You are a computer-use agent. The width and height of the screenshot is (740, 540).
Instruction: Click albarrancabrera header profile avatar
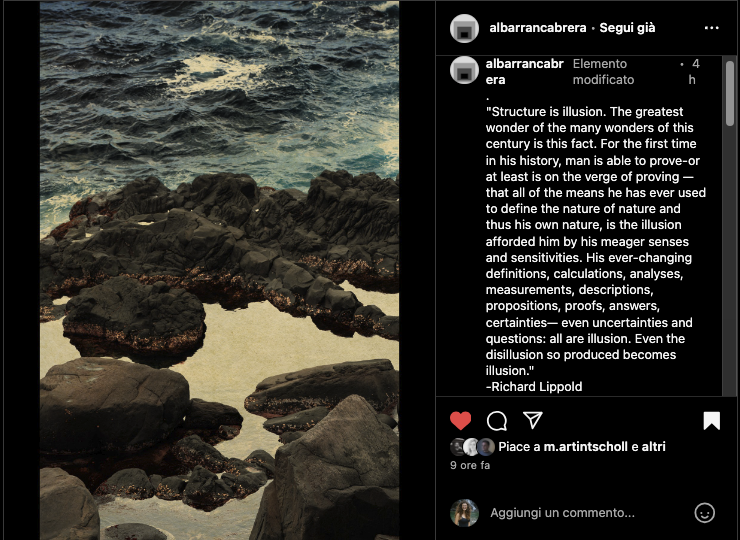(464, 28)
